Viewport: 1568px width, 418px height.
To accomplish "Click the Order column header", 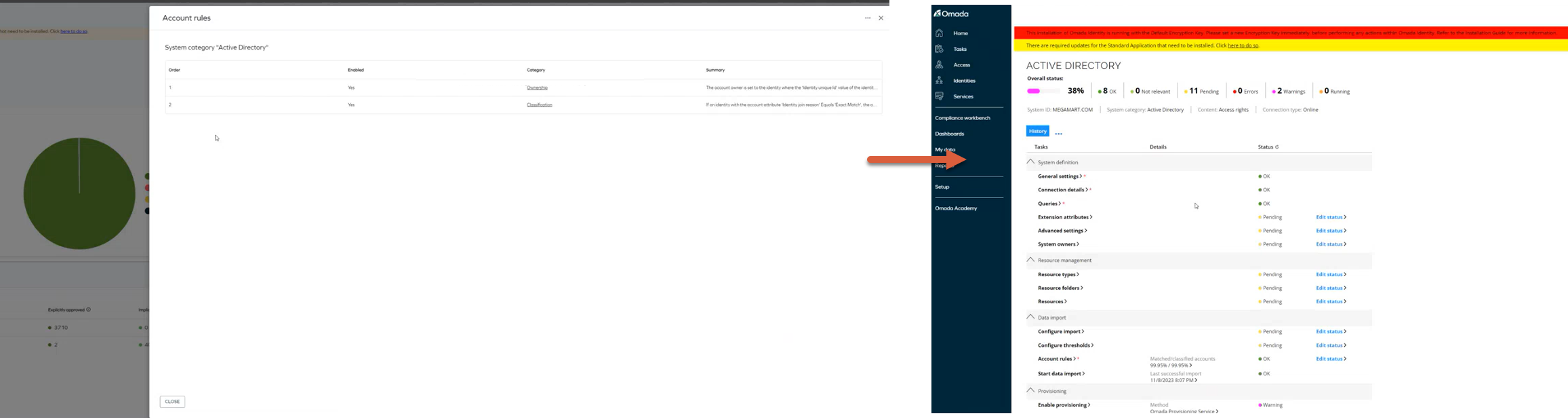I will [x=174, y=71].
